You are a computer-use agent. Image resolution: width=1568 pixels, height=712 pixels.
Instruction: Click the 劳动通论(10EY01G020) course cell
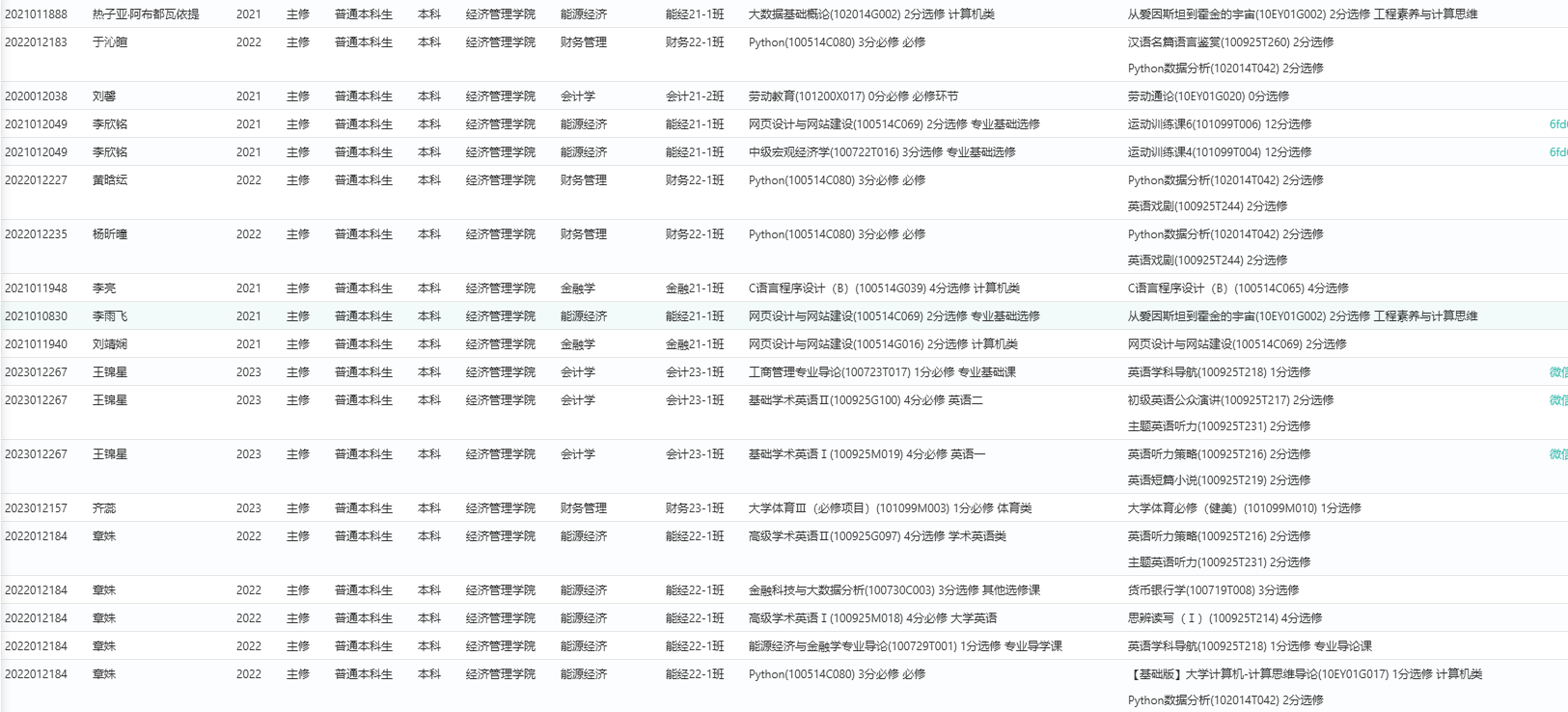[x=1208, y=96]
